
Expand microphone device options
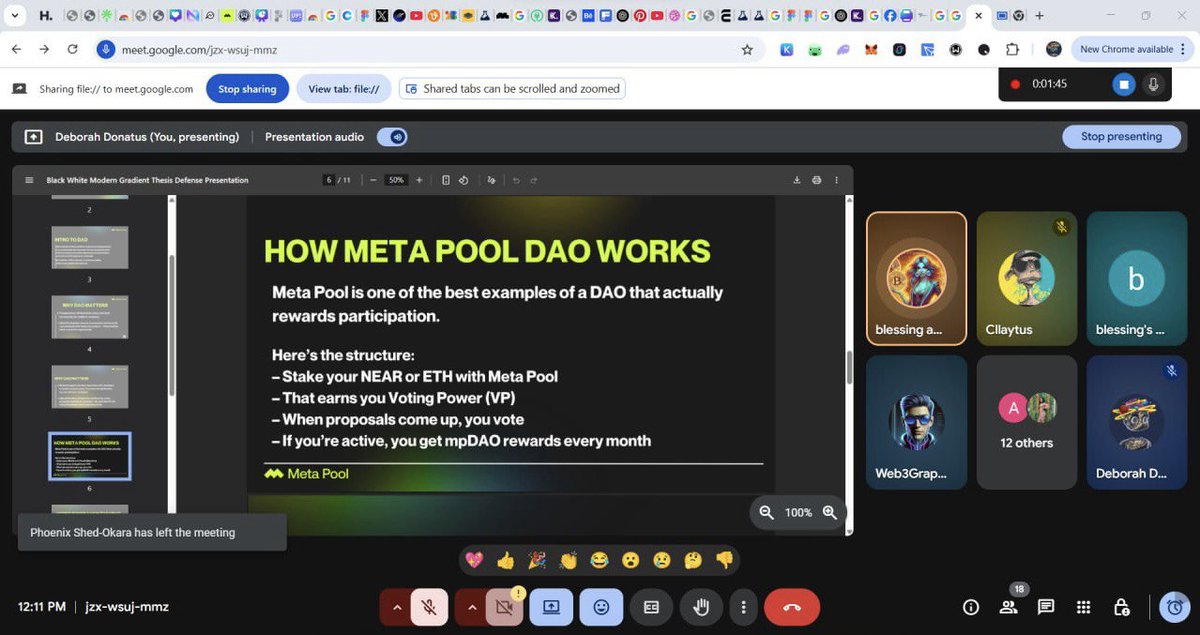(397, 607)
